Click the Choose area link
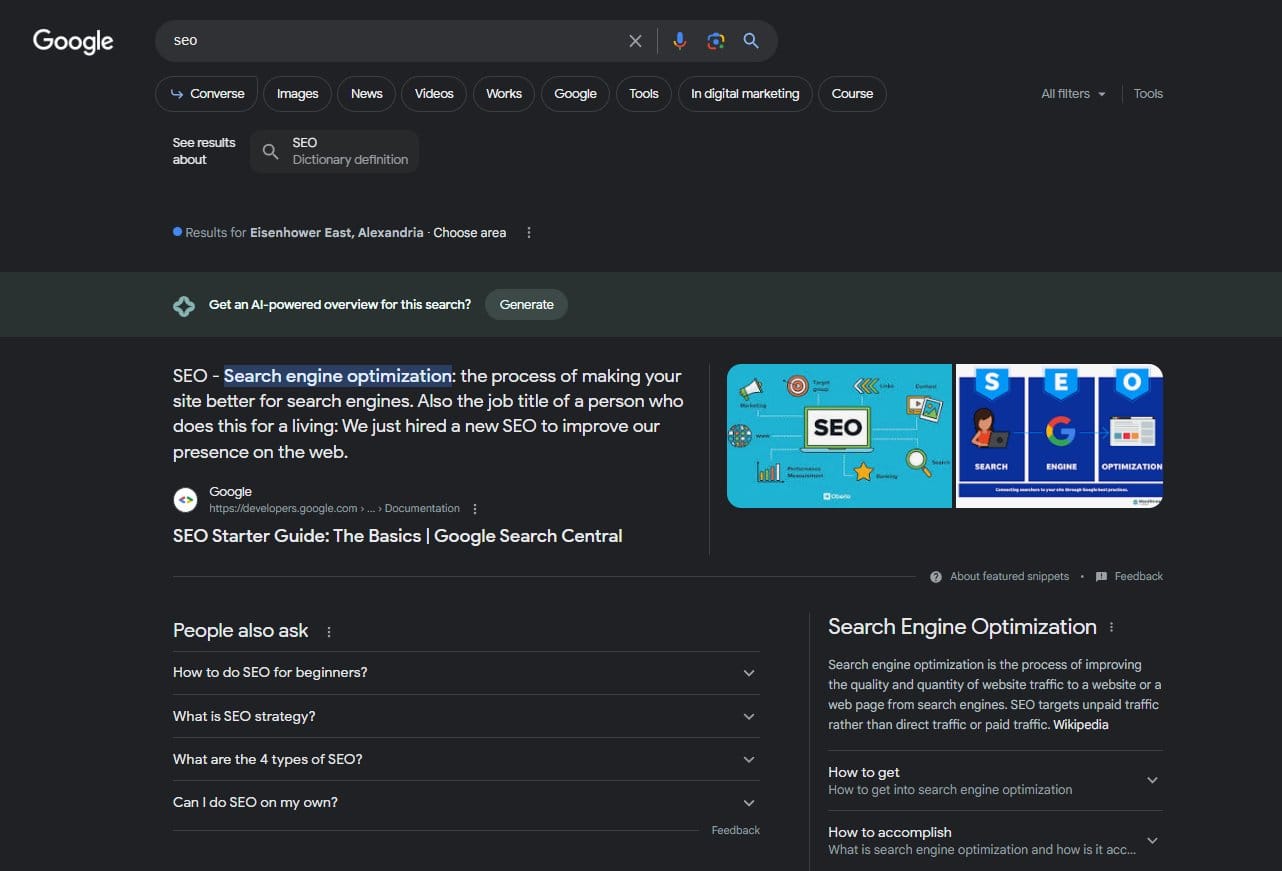 469,233
